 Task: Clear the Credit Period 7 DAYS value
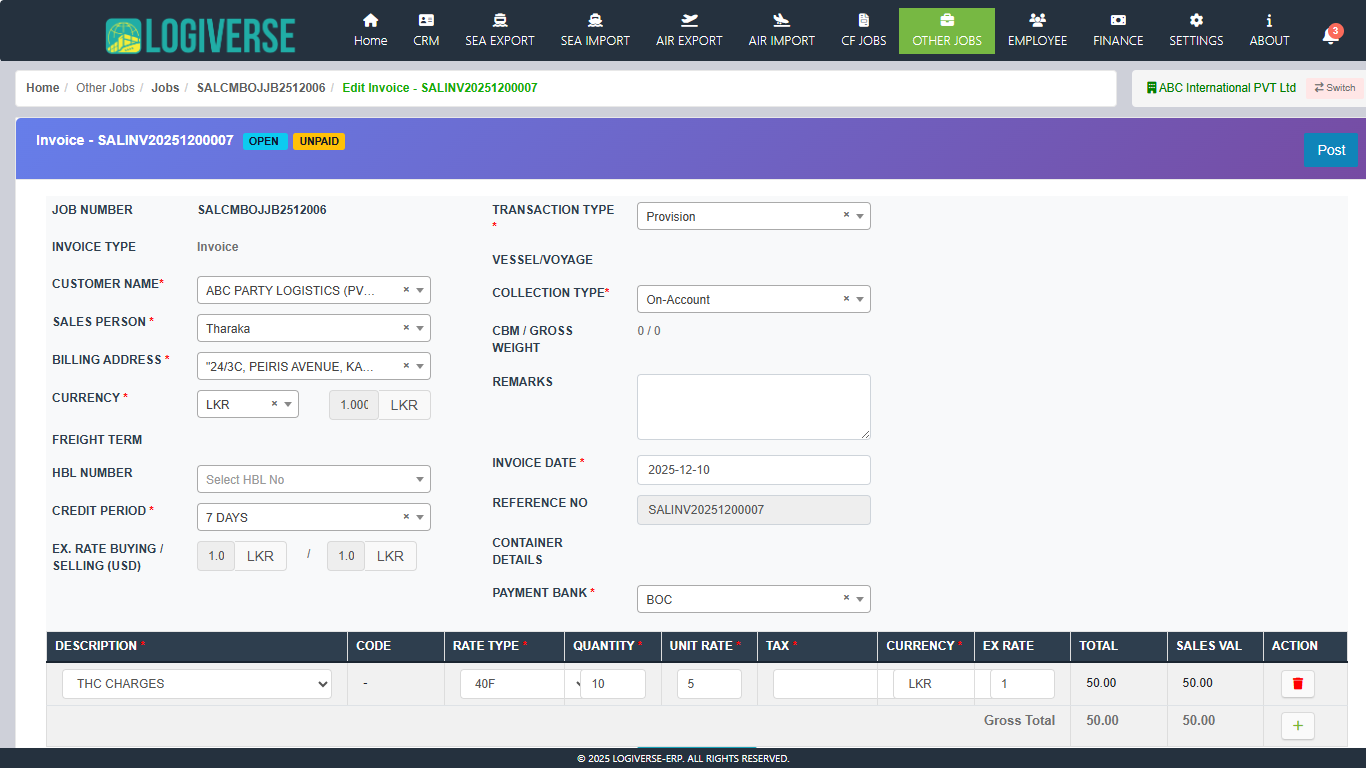point(406,517)
